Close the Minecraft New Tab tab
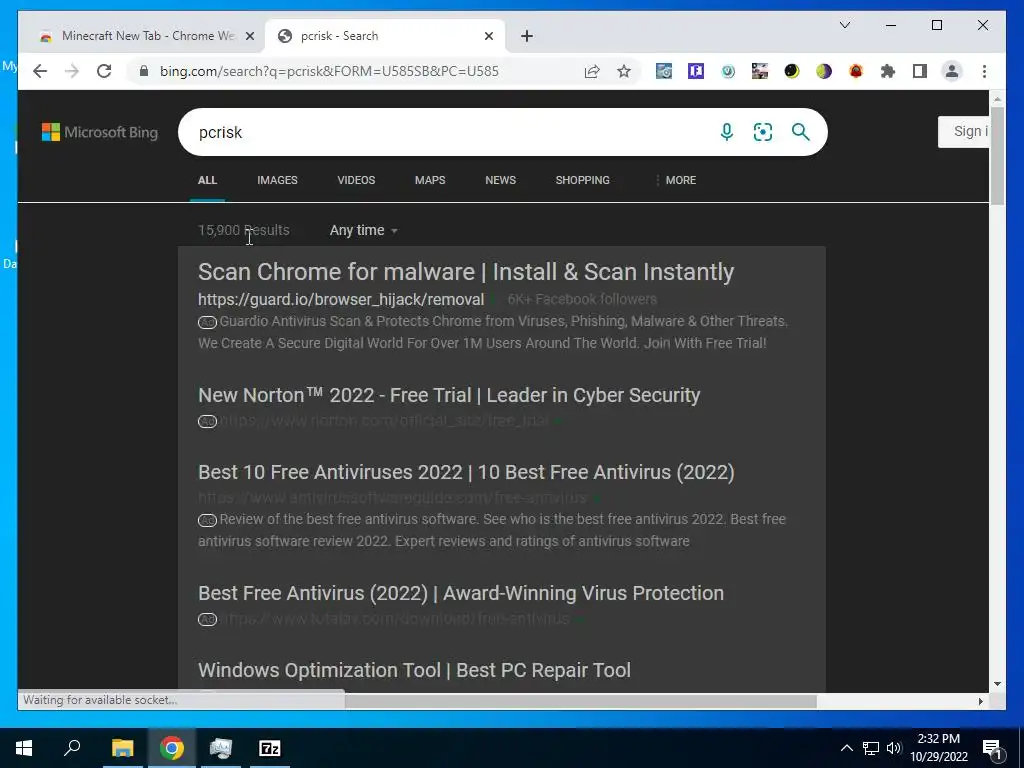The image size is (1024, 768). coord(249,37)
